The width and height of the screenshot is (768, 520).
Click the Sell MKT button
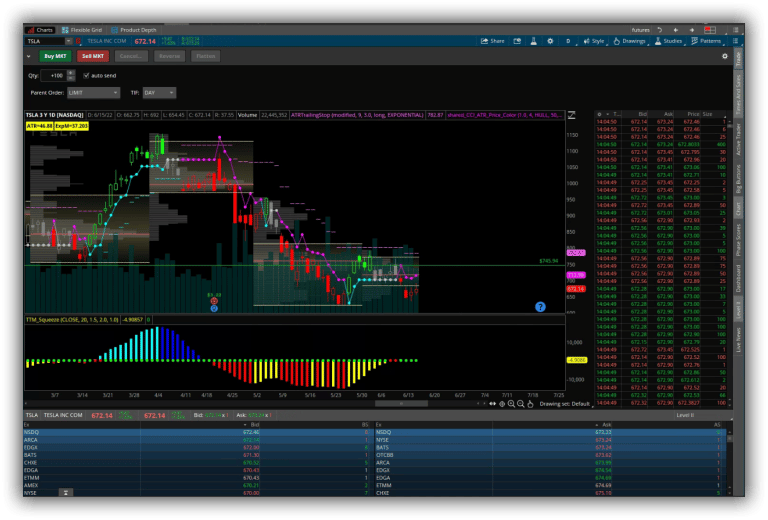point(95,56)
